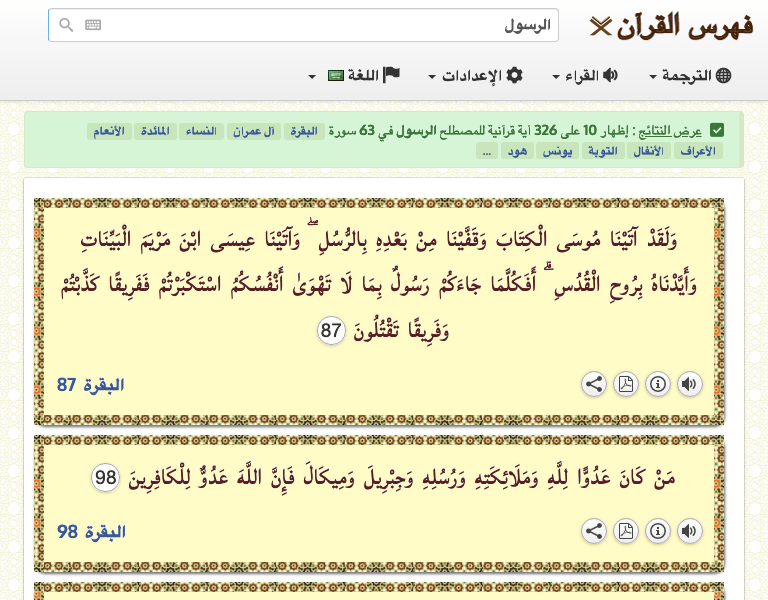Expand the الترجمة translation dropdown
The image size is (768, 600).
[x=690, y=76]
